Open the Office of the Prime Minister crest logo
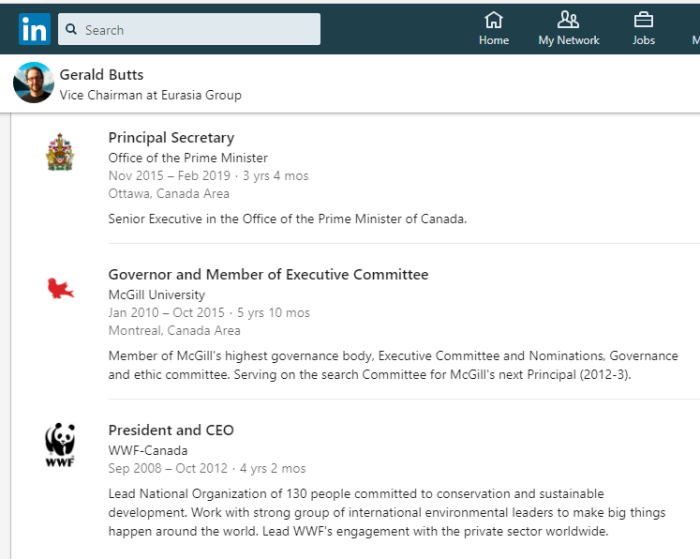 [x=60, y=152]
